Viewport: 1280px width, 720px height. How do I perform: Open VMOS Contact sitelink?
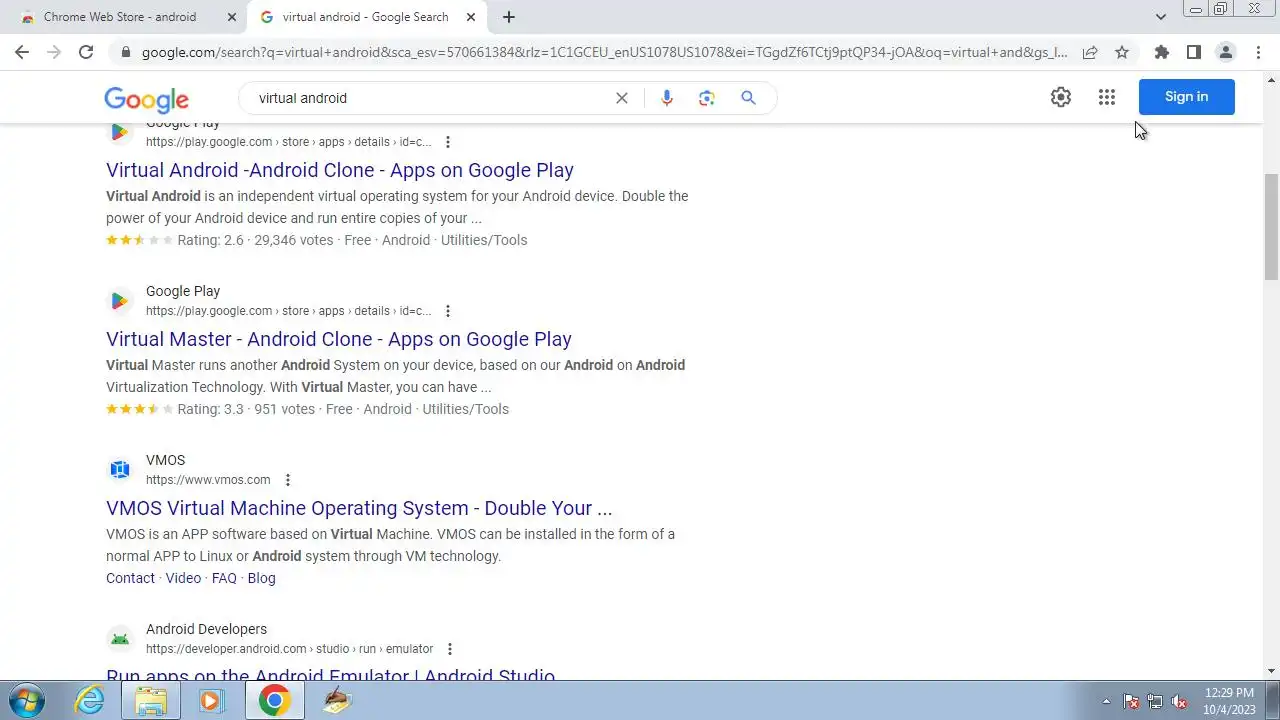pos(130,578)
